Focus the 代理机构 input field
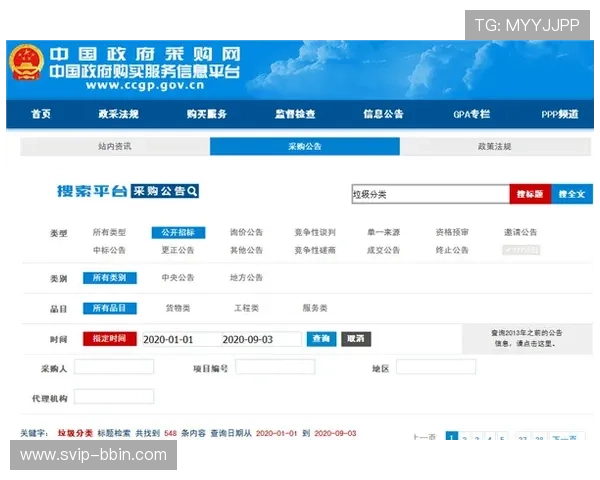 [x=114, y=397]
